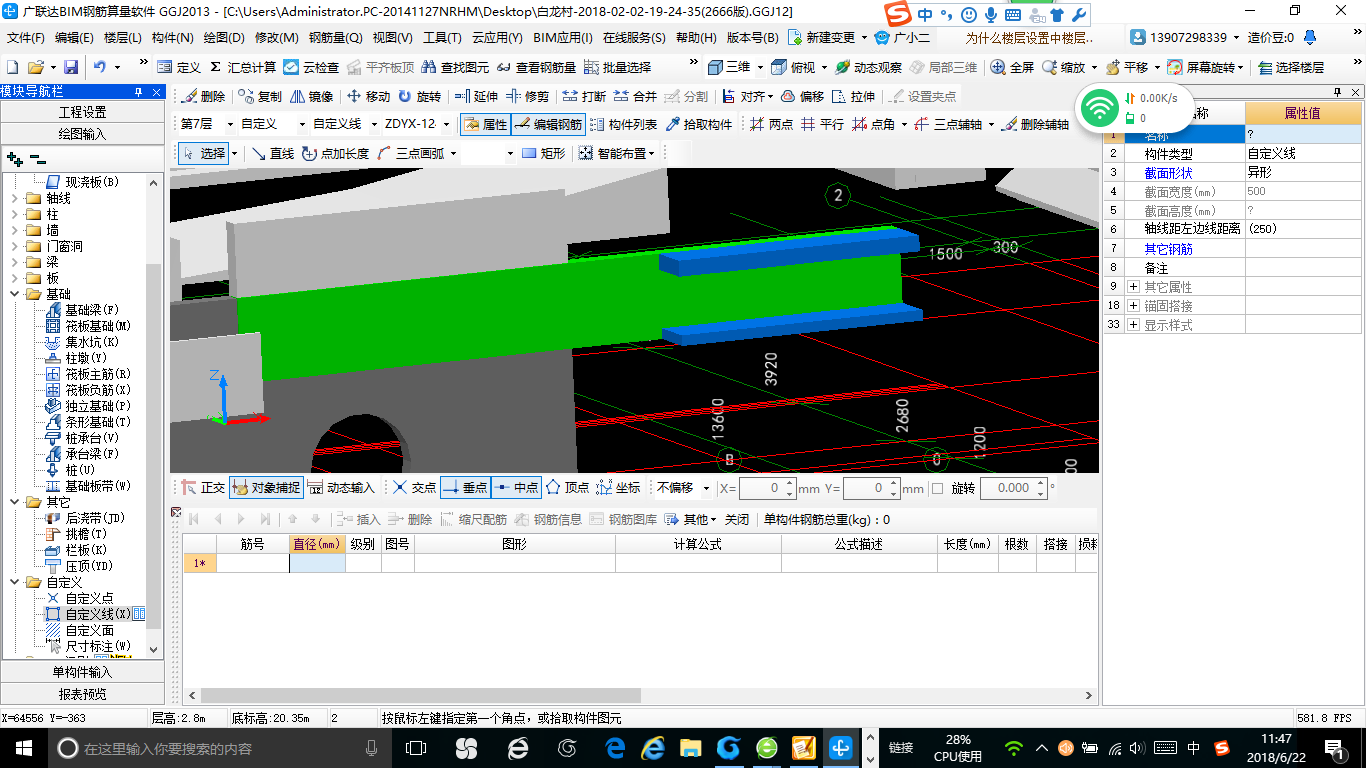
Task: Open the 帮助(H) menu
Action: pyautogui.click(x=696, y=38)
